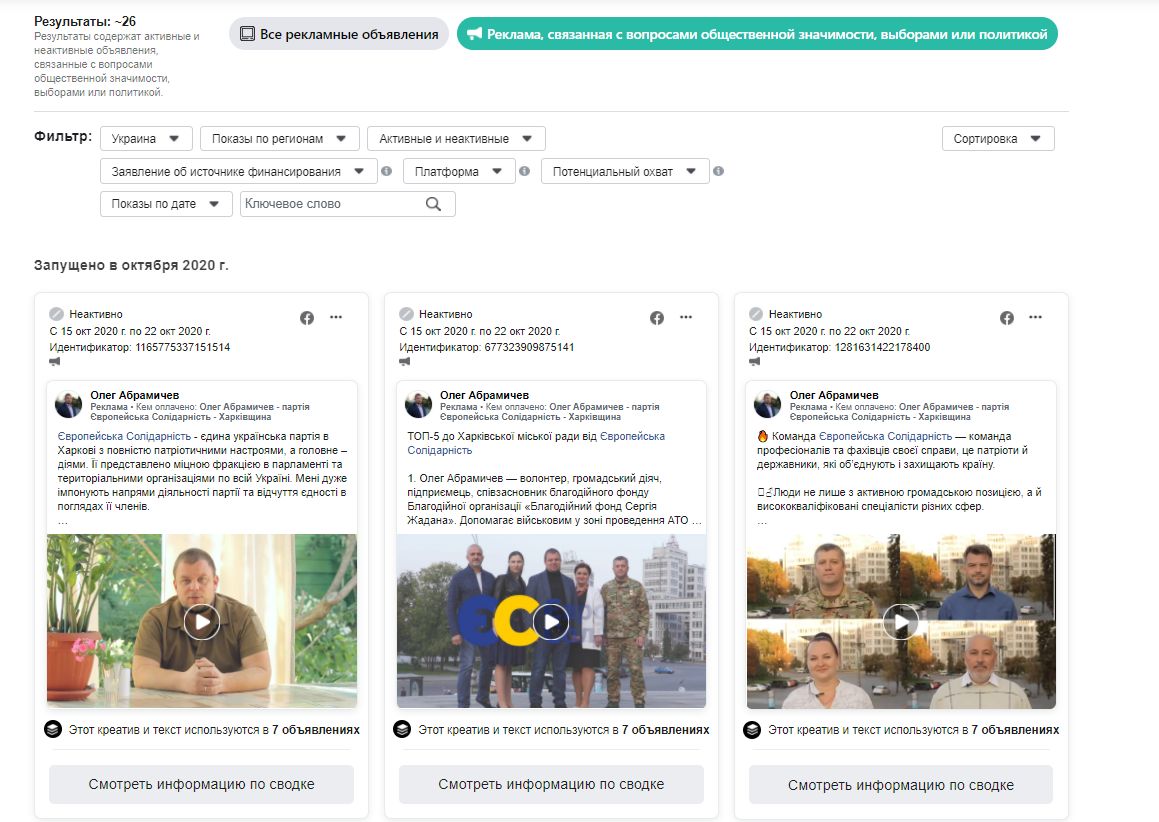This screenshot has width=1159, height=822.
Task: Expand Показы по регионам filter
Action: [279, 139]
